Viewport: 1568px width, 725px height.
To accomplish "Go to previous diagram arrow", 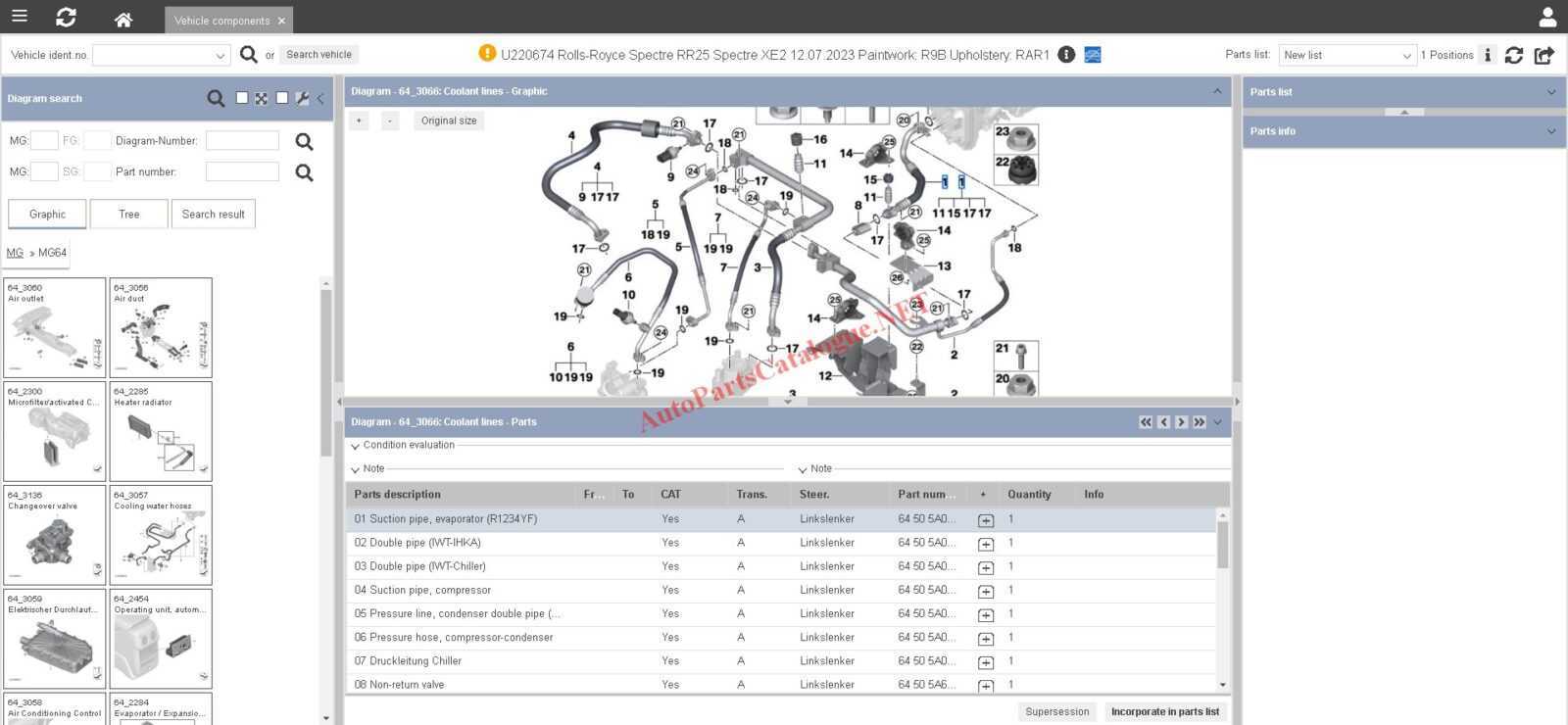I will point(1163,422).
